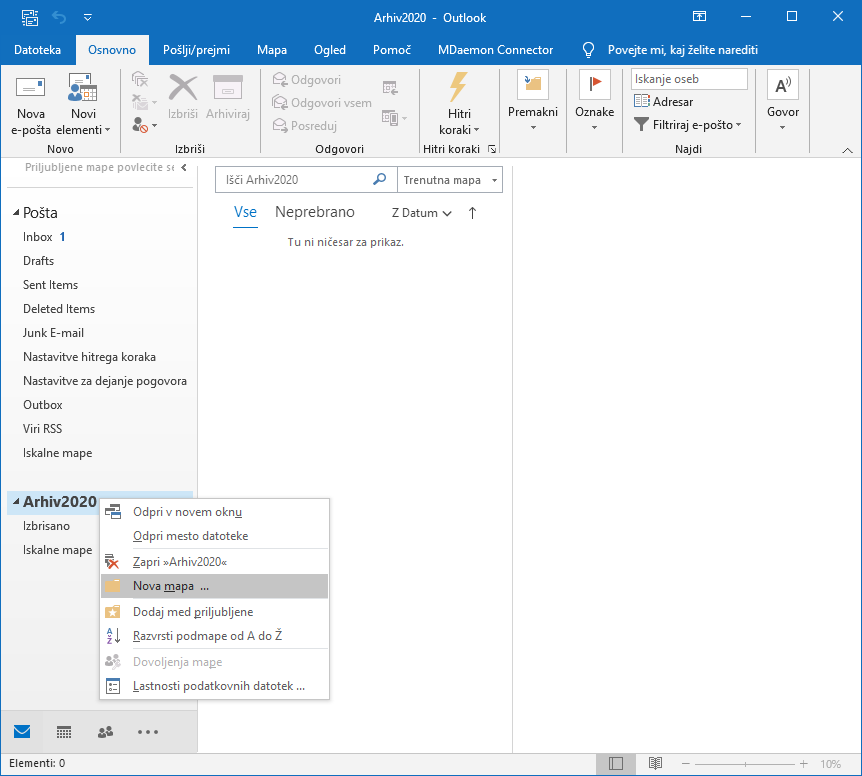Choose Nova mapa from context menu

[x=214, y=586]
